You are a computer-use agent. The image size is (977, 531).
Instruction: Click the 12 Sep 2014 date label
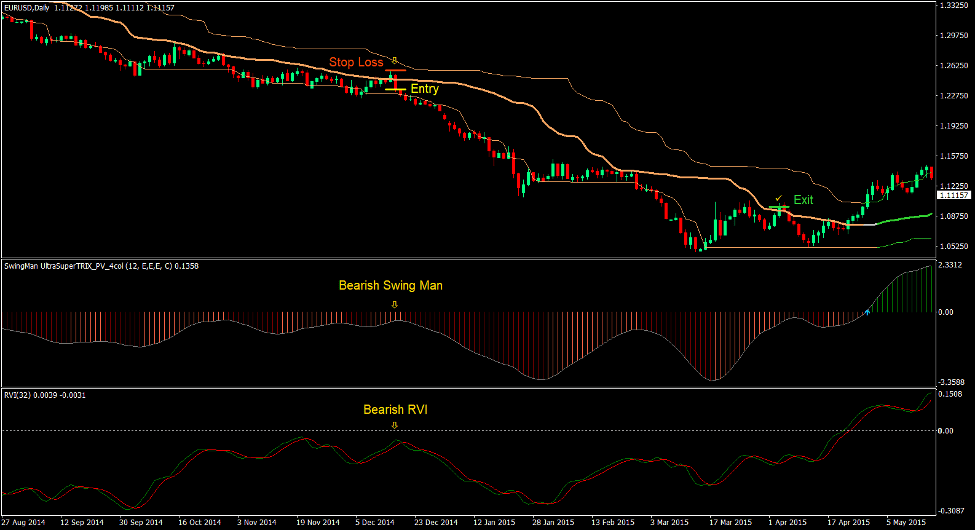click(82, 522)
